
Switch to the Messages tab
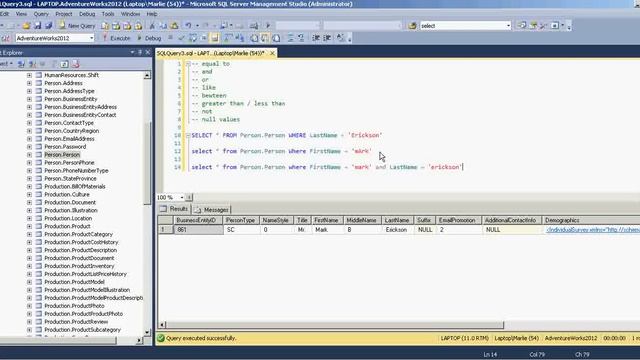pos(212,210)
